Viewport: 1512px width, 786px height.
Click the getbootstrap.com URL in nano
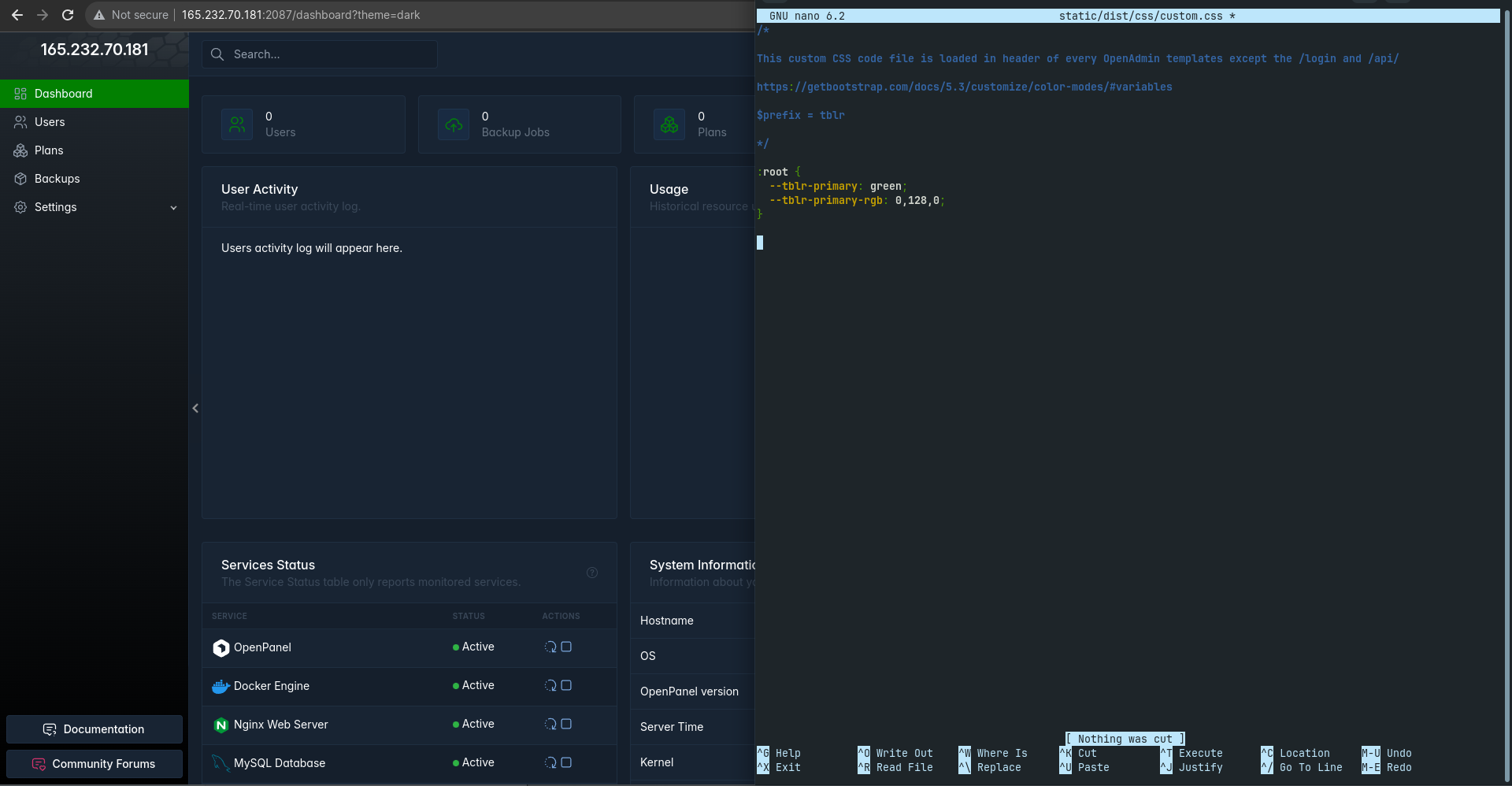pos(965,87)
